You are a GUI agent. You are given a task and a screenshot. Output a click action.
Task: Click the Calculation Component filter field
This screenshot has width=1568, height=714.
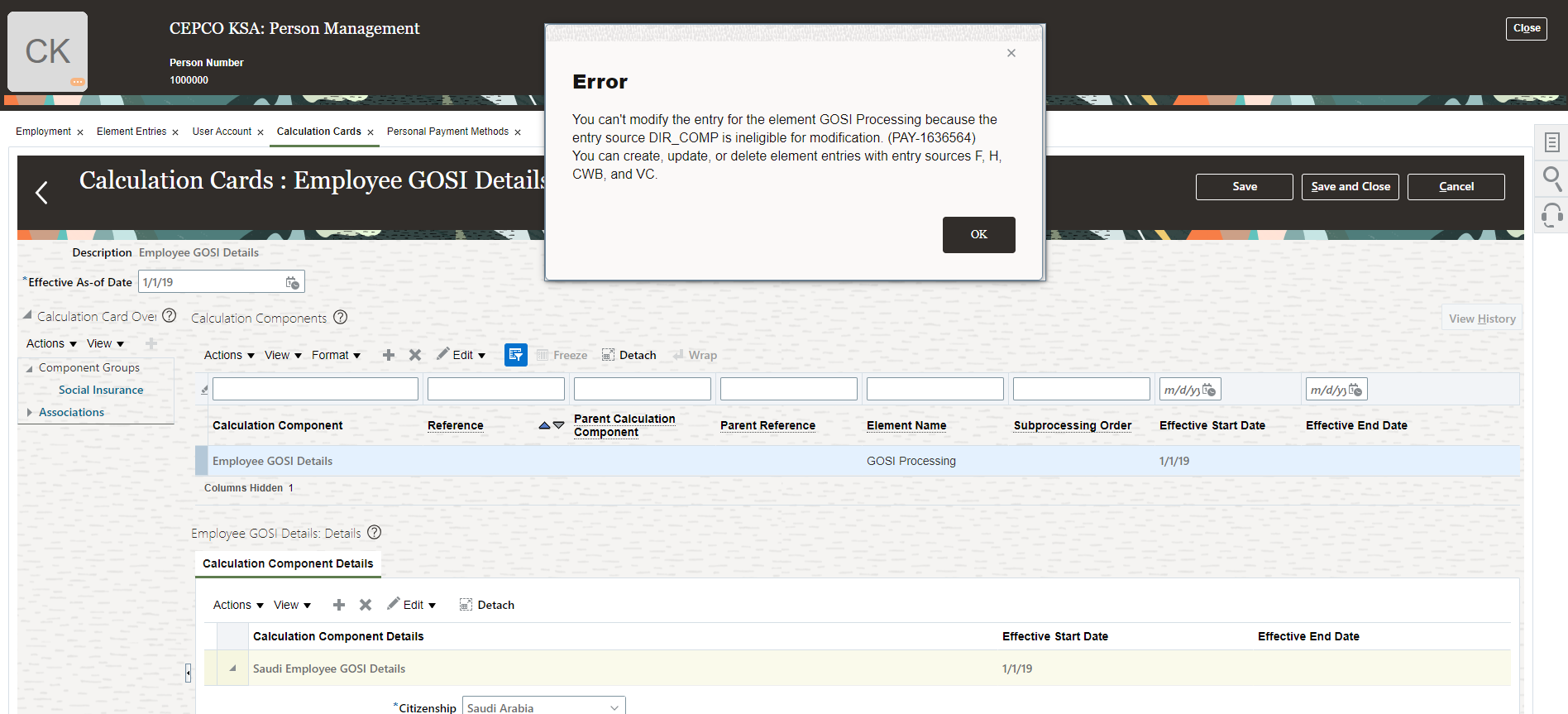point(315,389)
